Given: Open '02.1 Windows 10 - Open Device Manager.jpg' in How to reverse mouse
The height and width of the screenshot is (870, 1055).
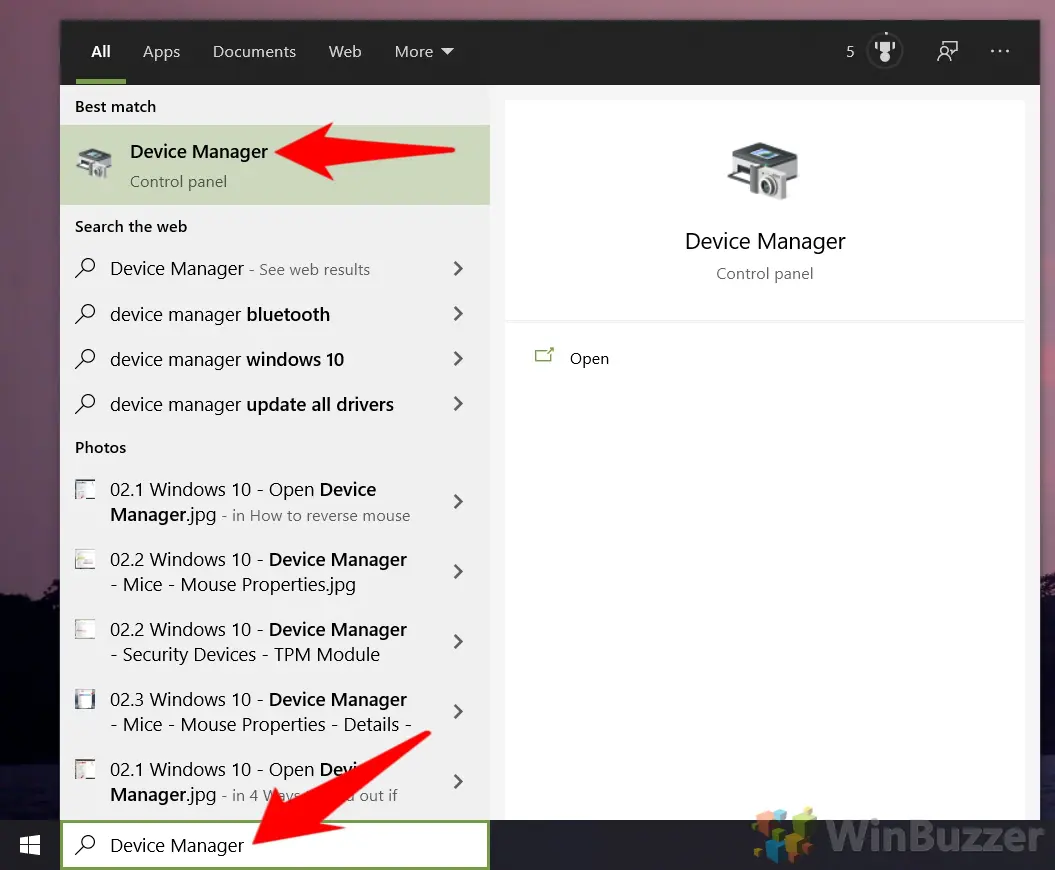Looking at the screenshot, I should (275, 501).
